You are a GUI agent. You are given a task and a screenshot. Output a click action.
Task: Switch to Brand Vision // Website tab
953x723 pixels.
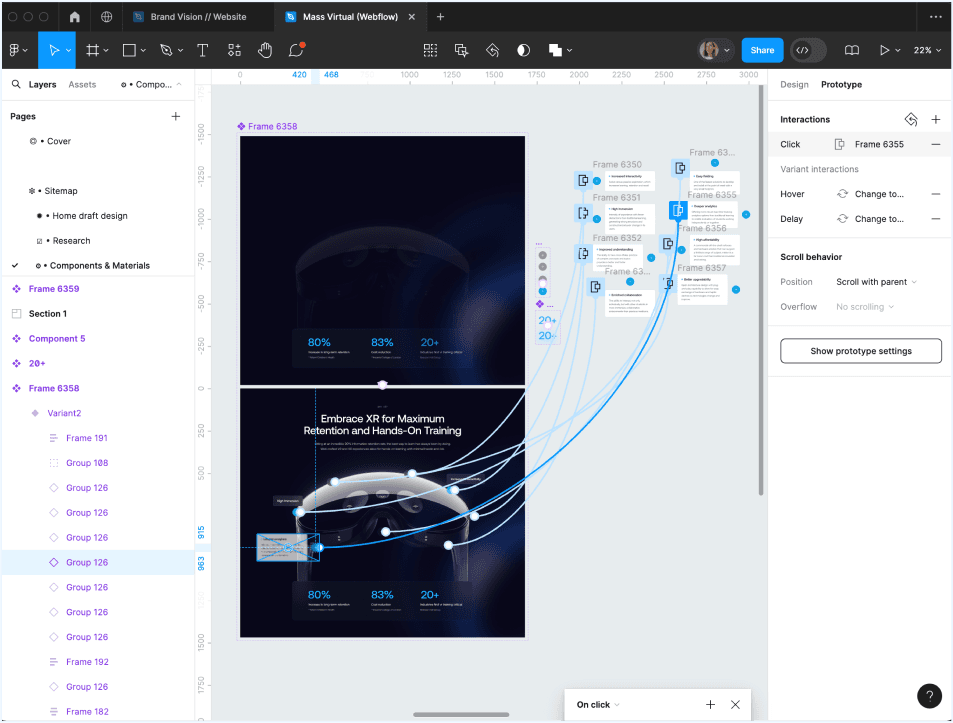coord(198,16)
